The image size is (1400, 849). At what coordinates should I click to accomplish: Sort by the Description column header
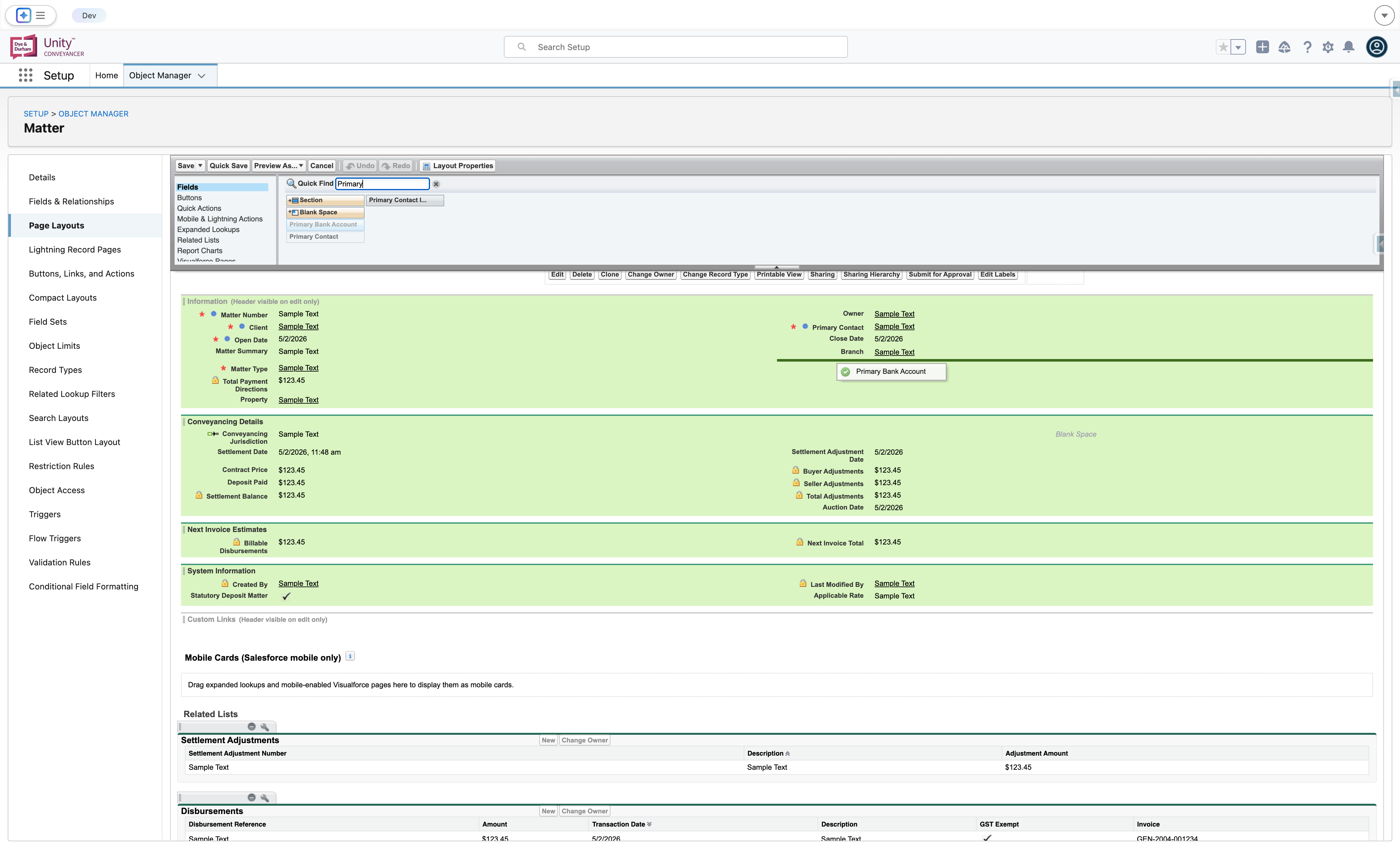point(768,754)
